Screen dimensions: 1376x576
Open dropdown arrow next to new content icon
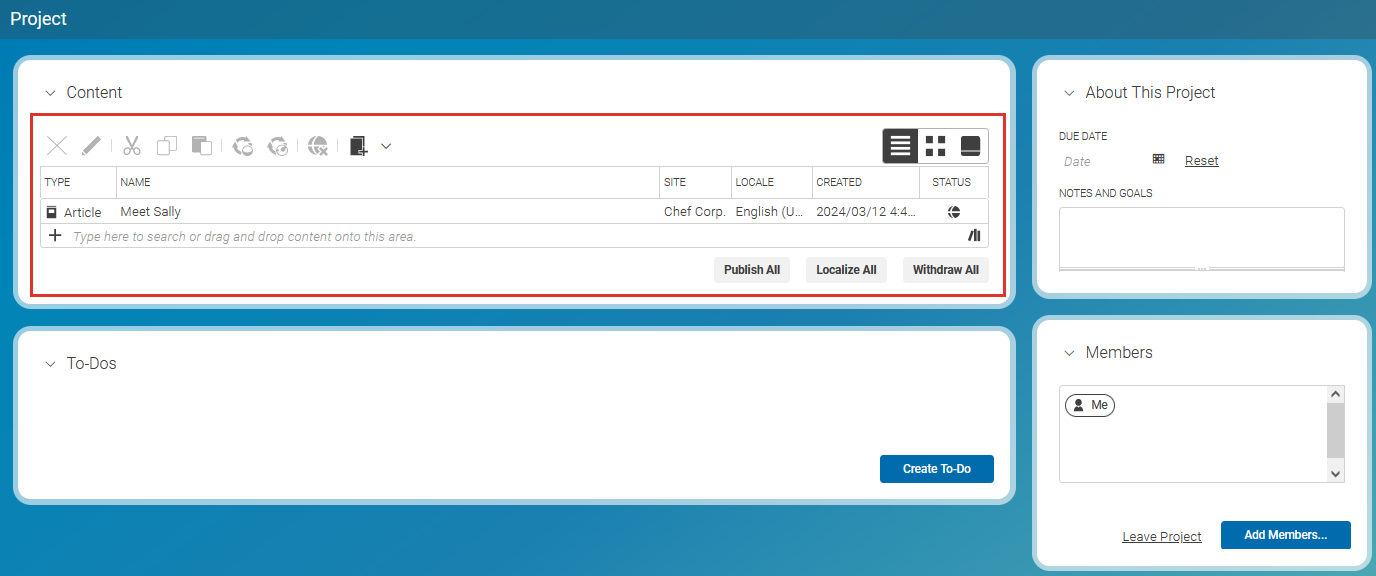click(x=386, y=146)
